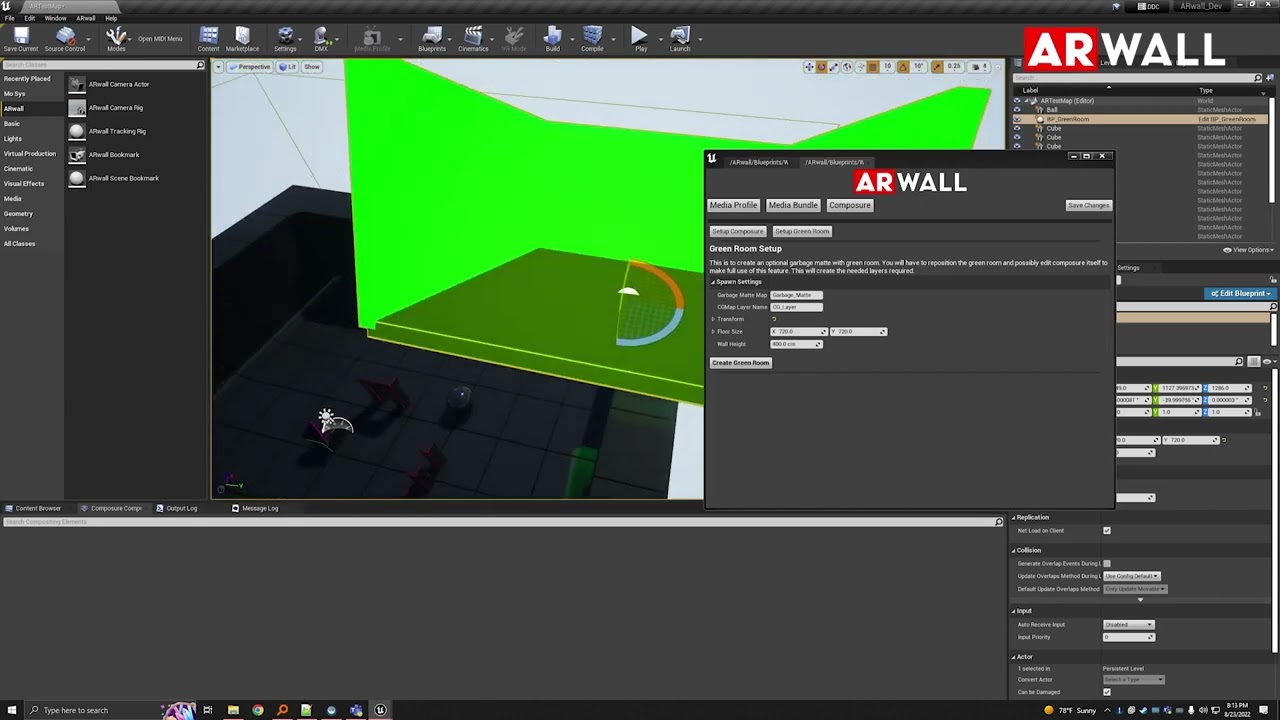The image size is (1280, 720).
Task: Click Create Green Room button
Action: (x=740, y=363)
